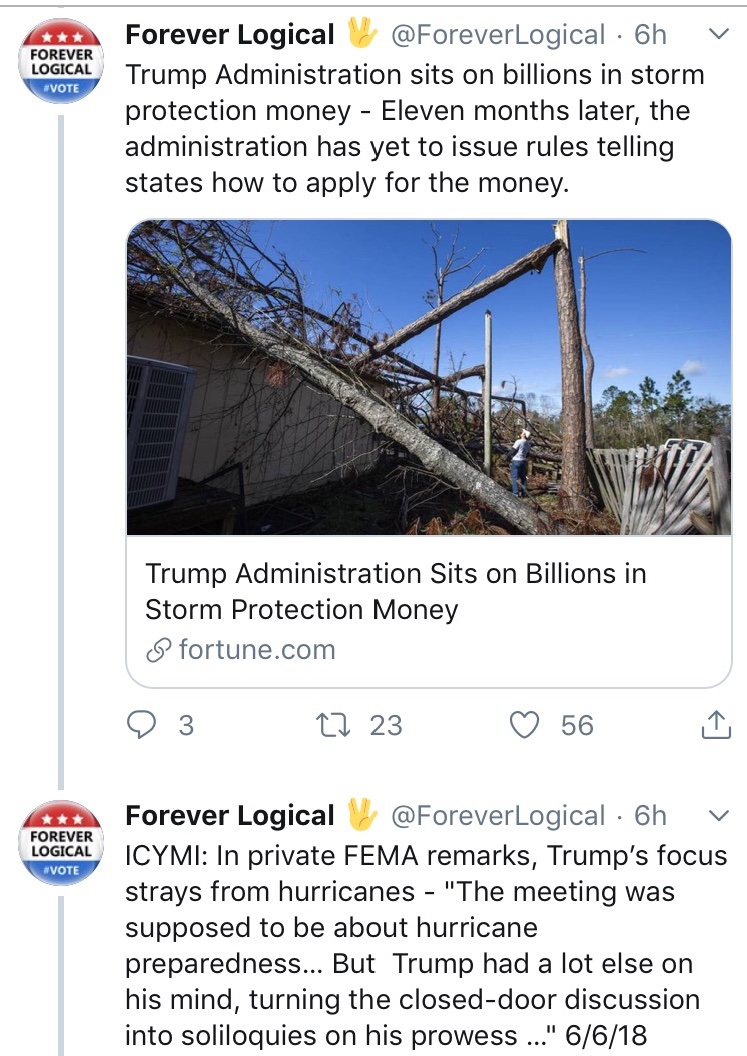The height and width of the screenshot is (1056, 747).
Task: Open the fortune.com link
Action: tap(256, 650)
